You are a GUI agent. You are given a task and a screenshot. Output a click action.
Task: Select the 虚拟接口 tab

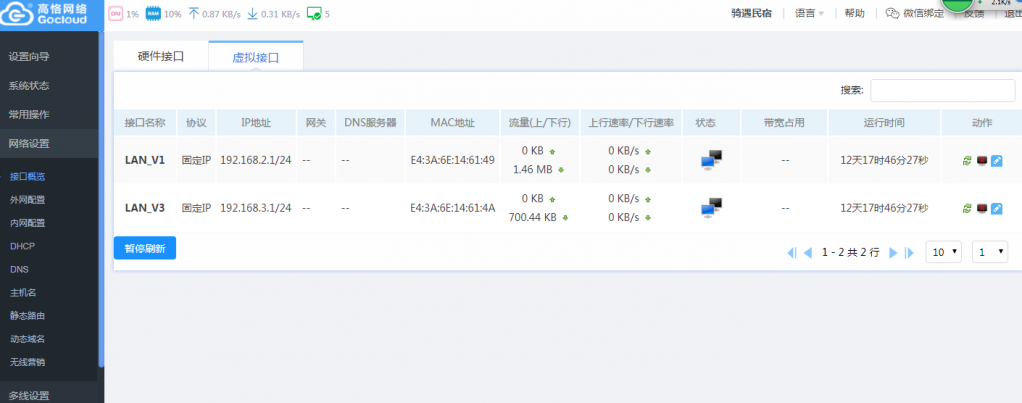coord(256,58)
